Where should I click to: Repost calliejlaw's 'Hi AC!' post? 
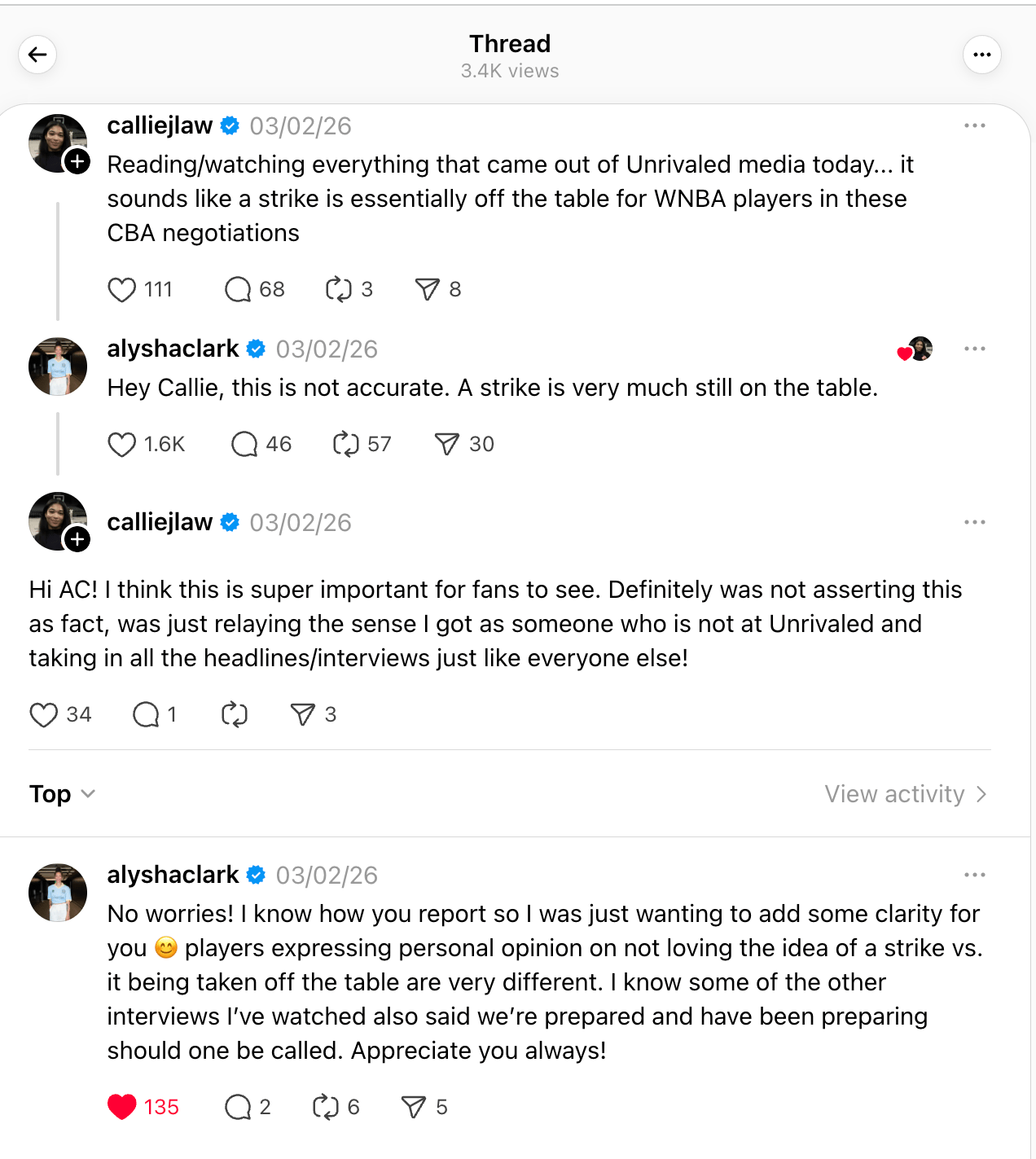click(x=235, y=715)
